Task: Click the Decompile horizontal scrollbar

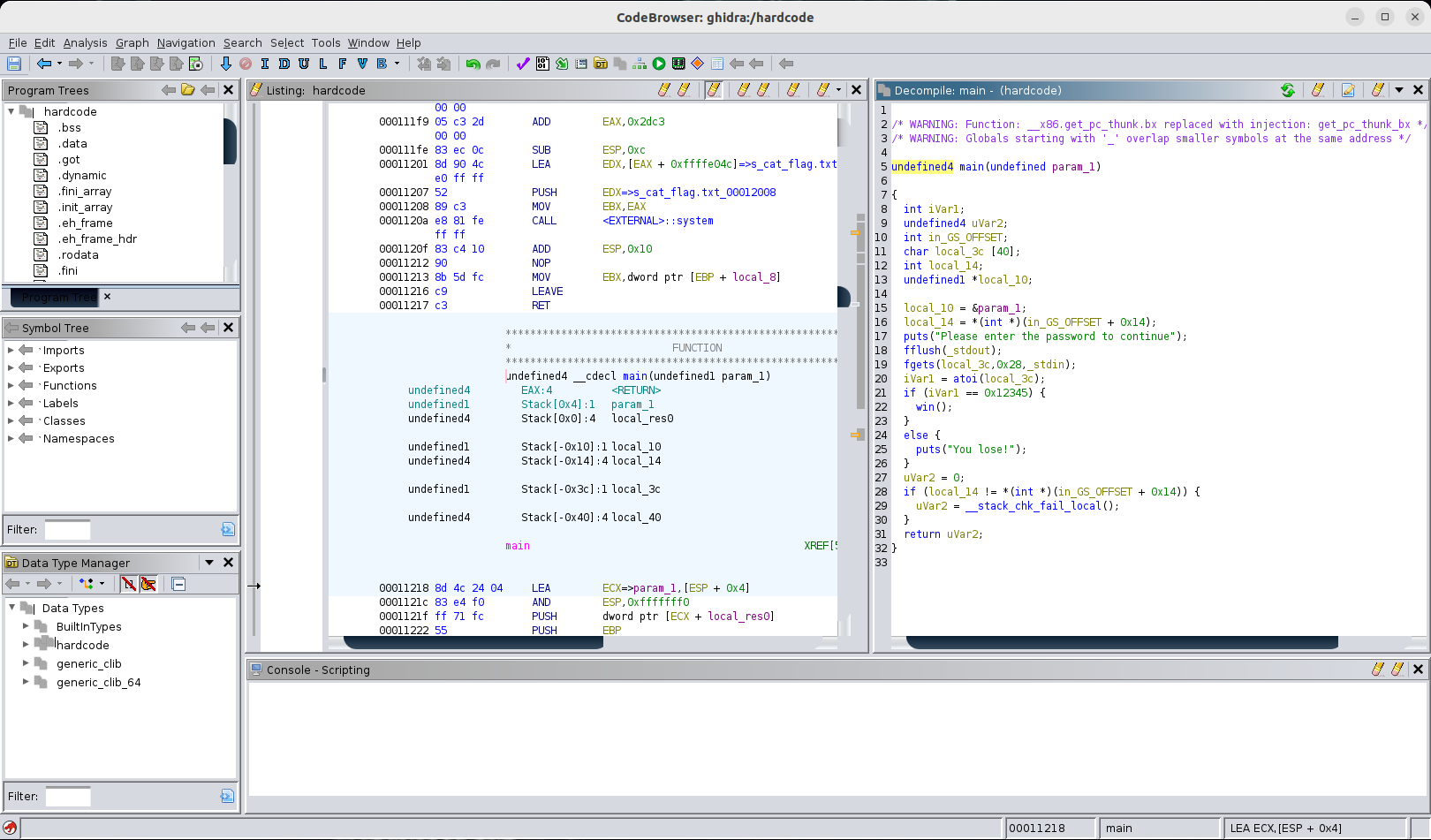Action: pyautogui.click(x=1122, y=642)
